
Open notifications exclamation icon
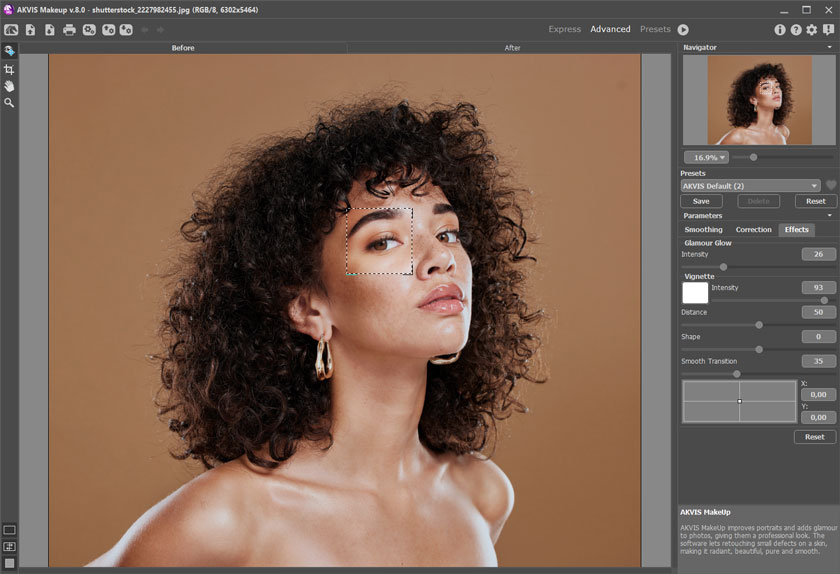(x=829, y=30)
